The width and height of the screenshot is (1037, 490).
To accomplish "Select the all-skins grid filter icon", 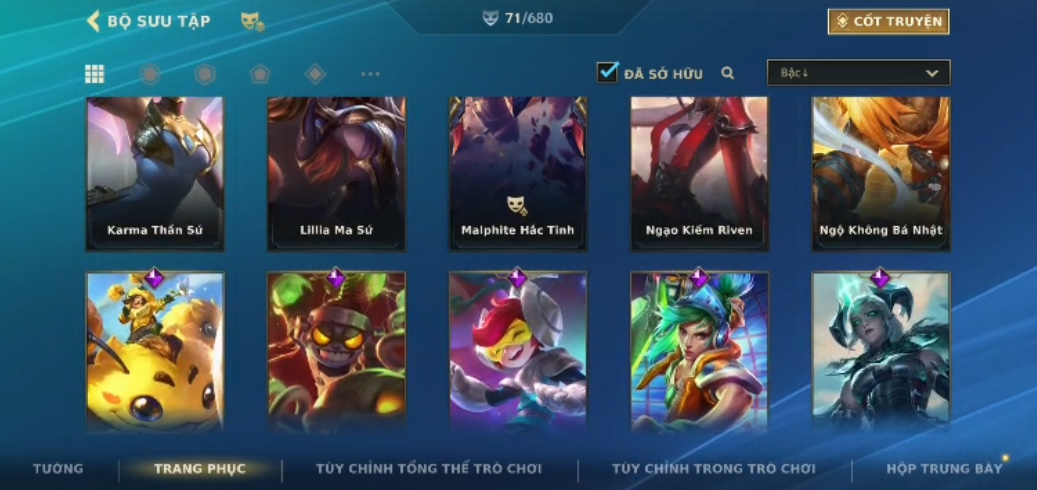I will 95,74.
